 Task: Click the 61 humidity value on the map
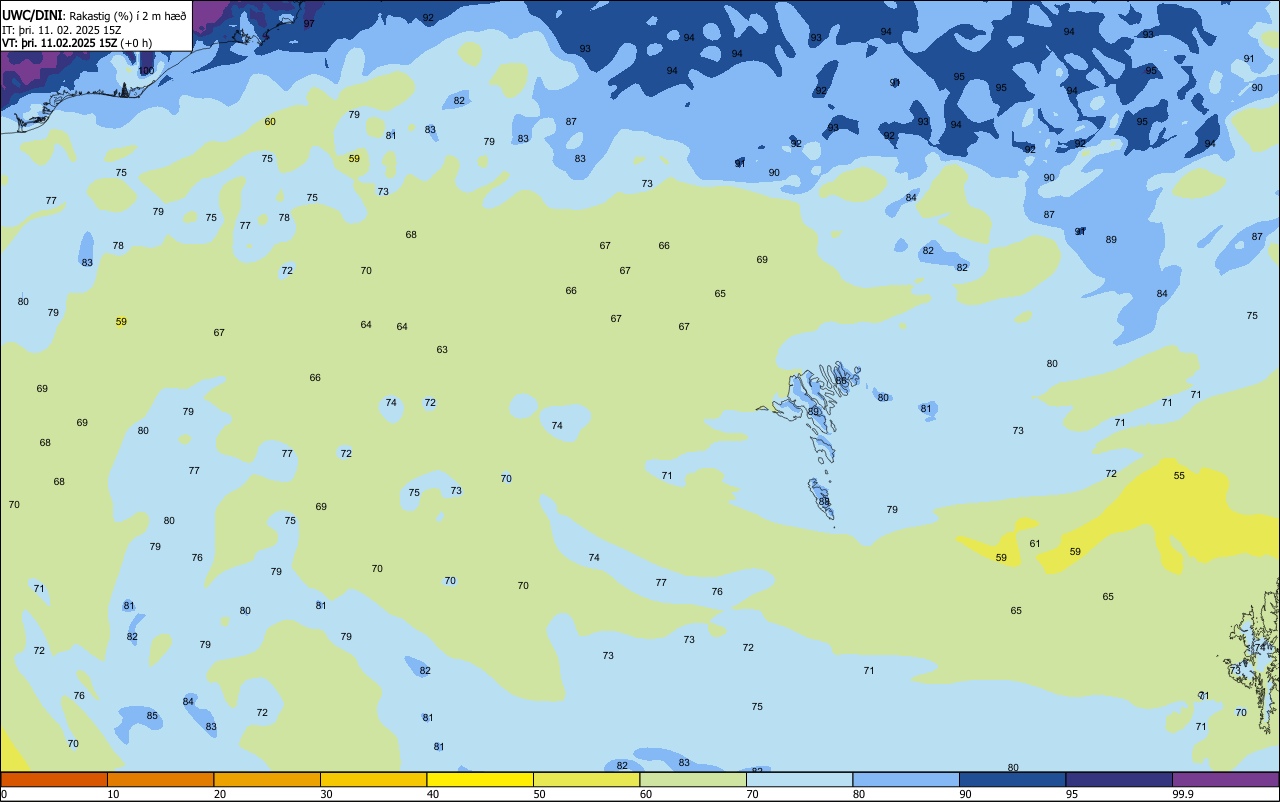tap(1035, 544)
